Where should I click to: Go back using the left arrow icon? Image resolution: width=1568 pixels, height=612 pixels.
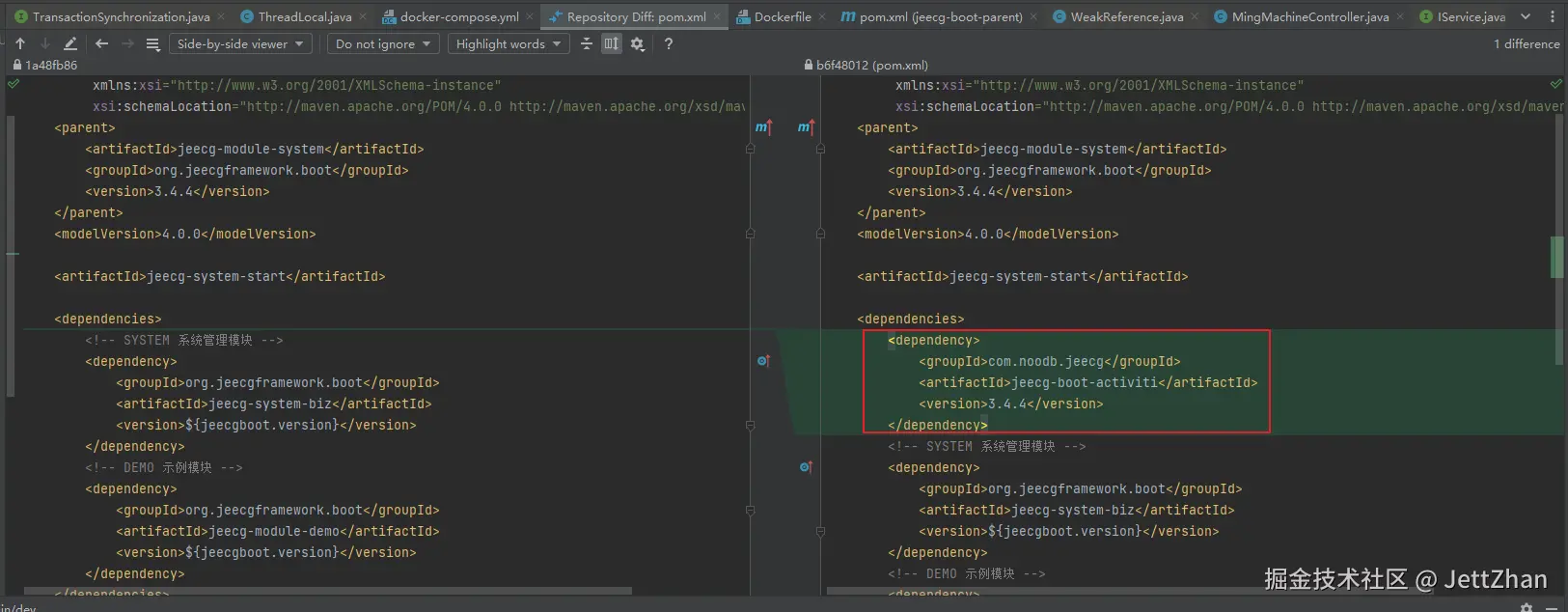101,43
